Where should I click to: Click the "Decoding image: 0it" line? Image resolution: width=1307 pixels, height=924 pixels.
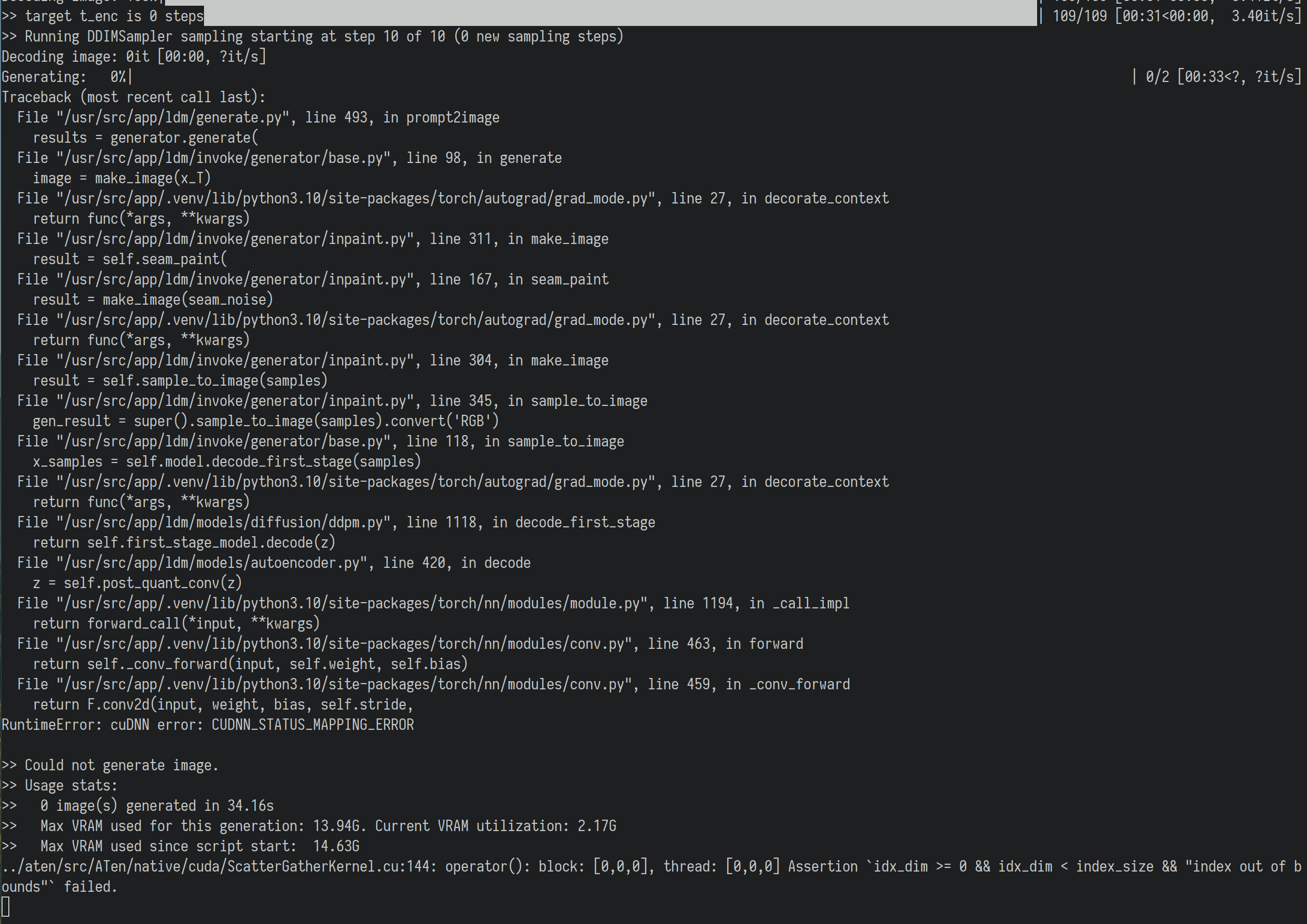(134, 57)
